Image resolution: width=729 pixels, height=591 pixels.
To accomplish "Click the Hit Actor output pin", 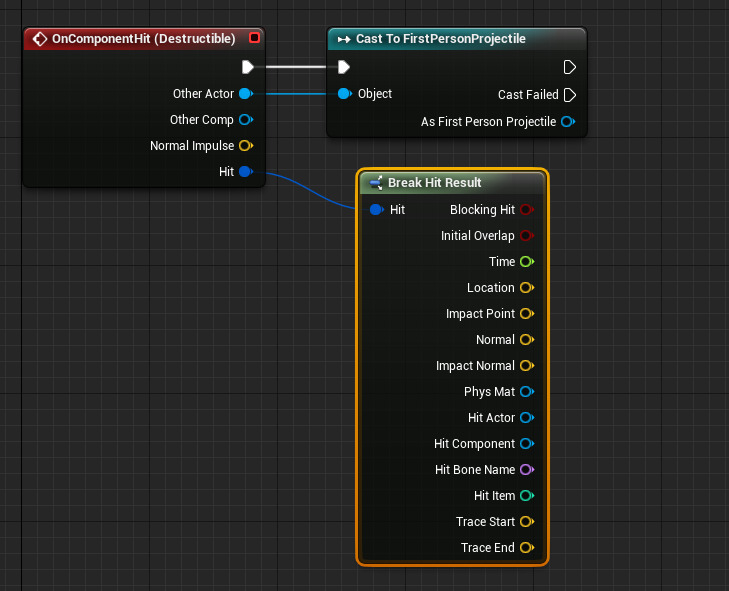I will pyautogui.click(x=526, y=418).
